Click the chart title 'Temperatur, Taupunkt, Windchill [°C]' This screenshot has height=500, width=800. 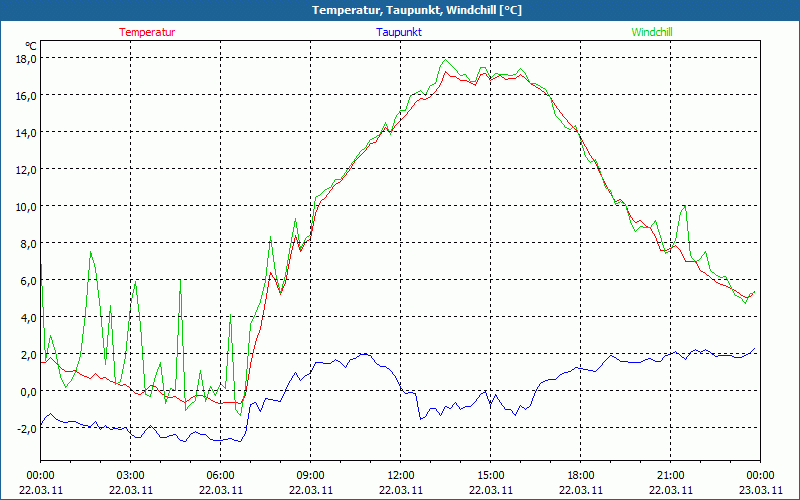coord(417,10)
